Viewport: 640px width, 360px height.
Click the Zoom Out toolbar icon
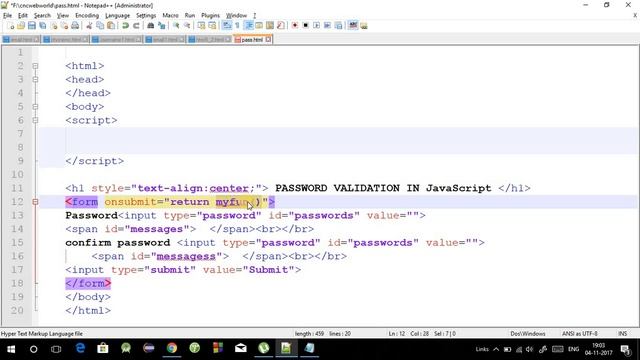pos(187,26)
